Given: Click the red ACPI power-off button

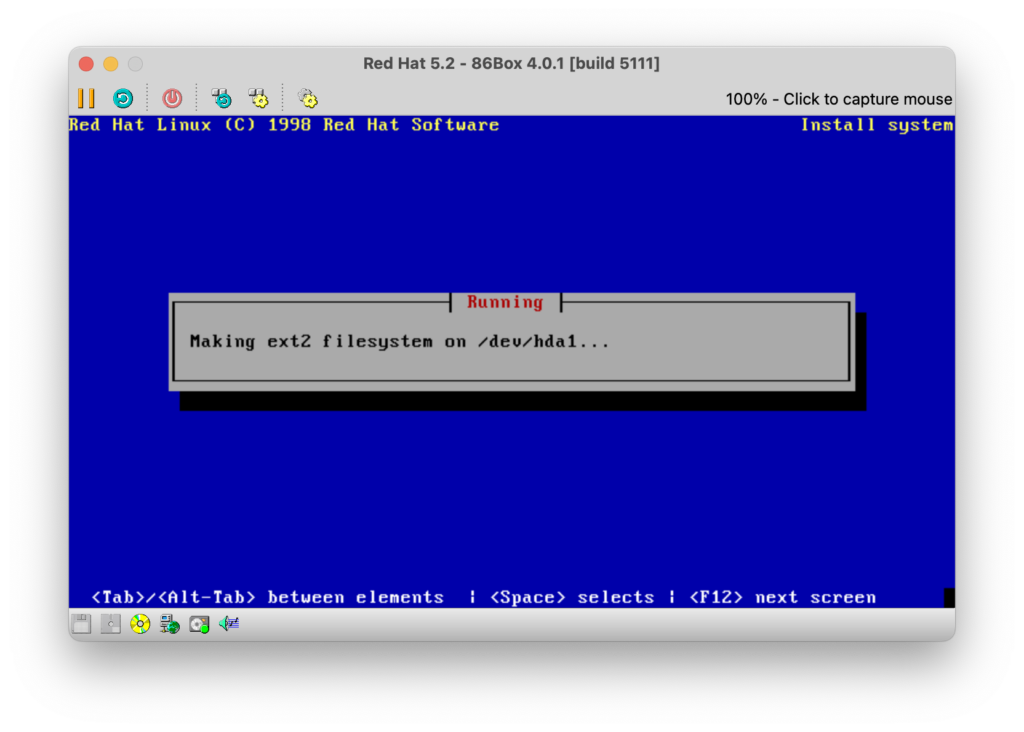Looking at the screenshot, I should click(x=172, y=99).
